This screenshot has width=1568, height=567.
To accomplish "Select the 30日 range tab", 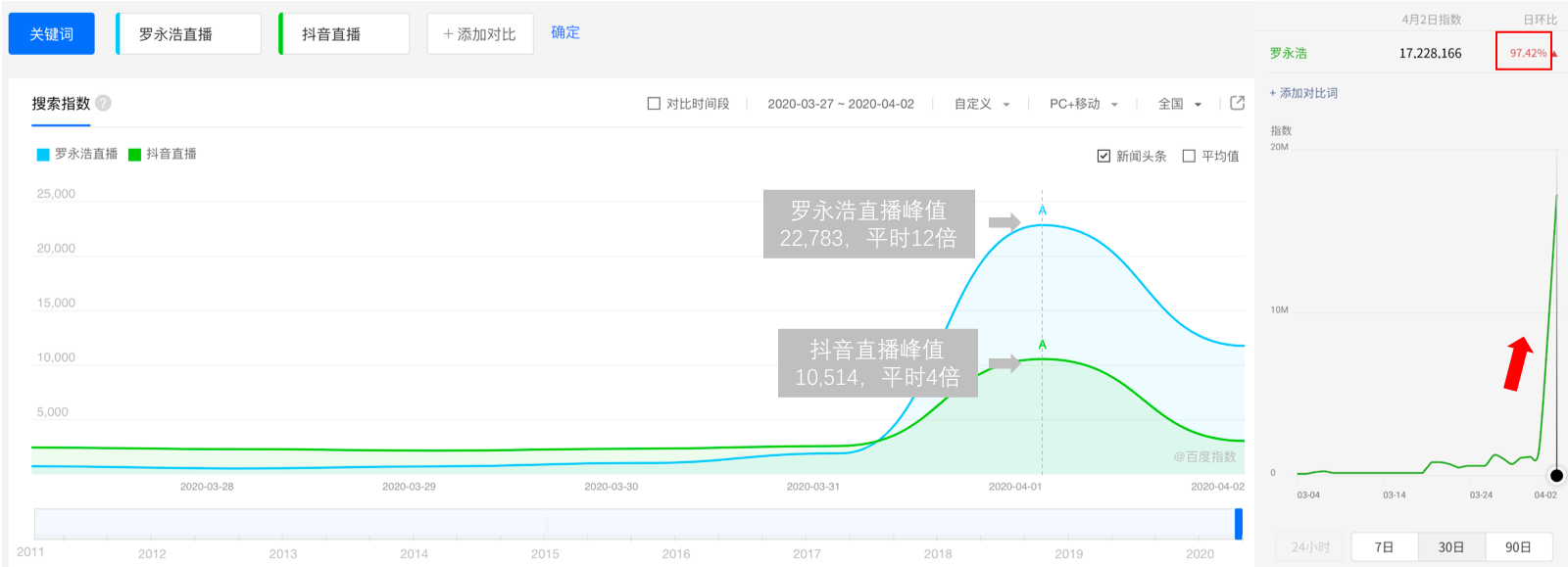I will pyautogui.click(x=1451, y=547).
